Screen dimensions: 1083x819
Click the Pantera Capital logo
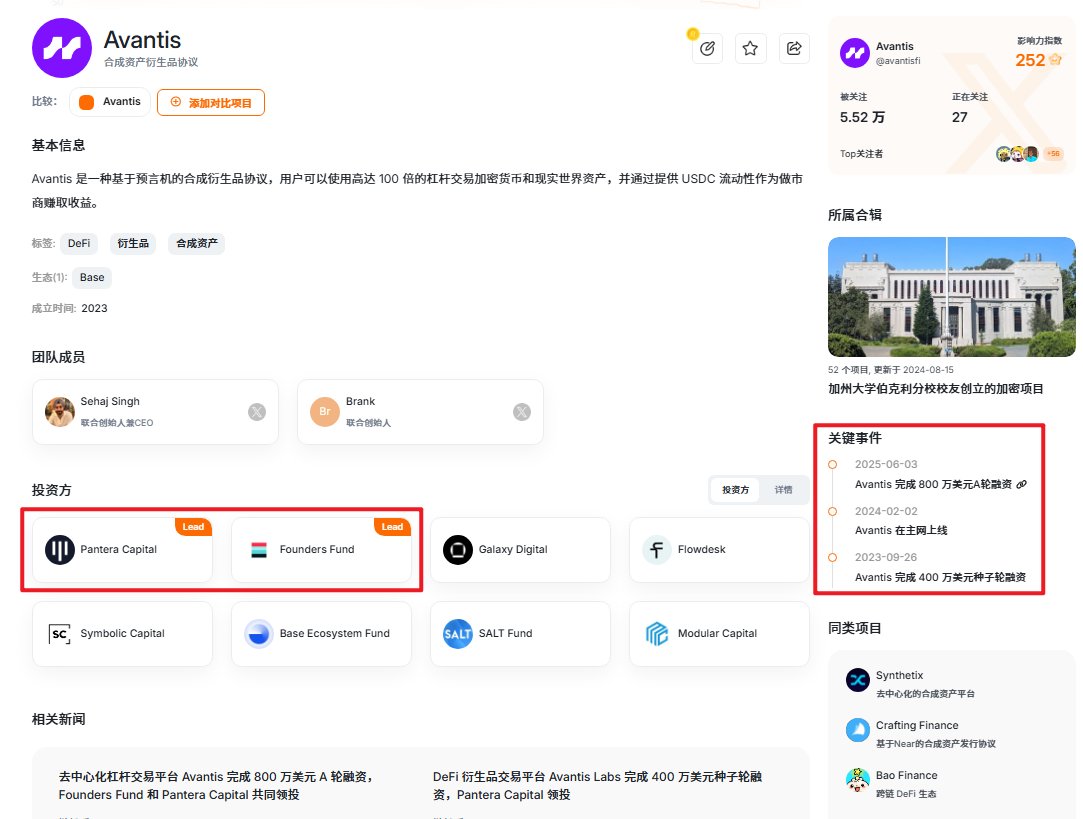point(60,550)
